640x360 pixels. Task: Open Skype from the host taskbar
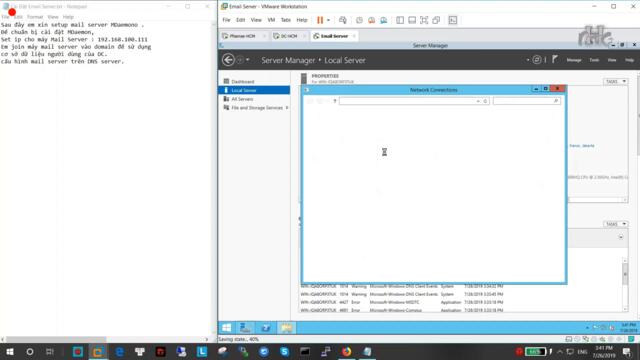pyautogui.click(x=284, y=351)
